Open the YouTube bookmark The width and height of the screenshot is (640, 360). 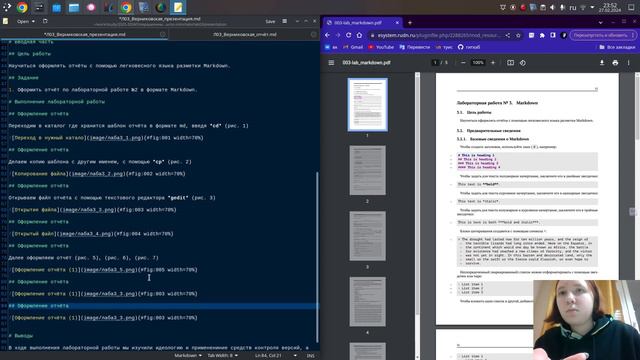point(381,47)
